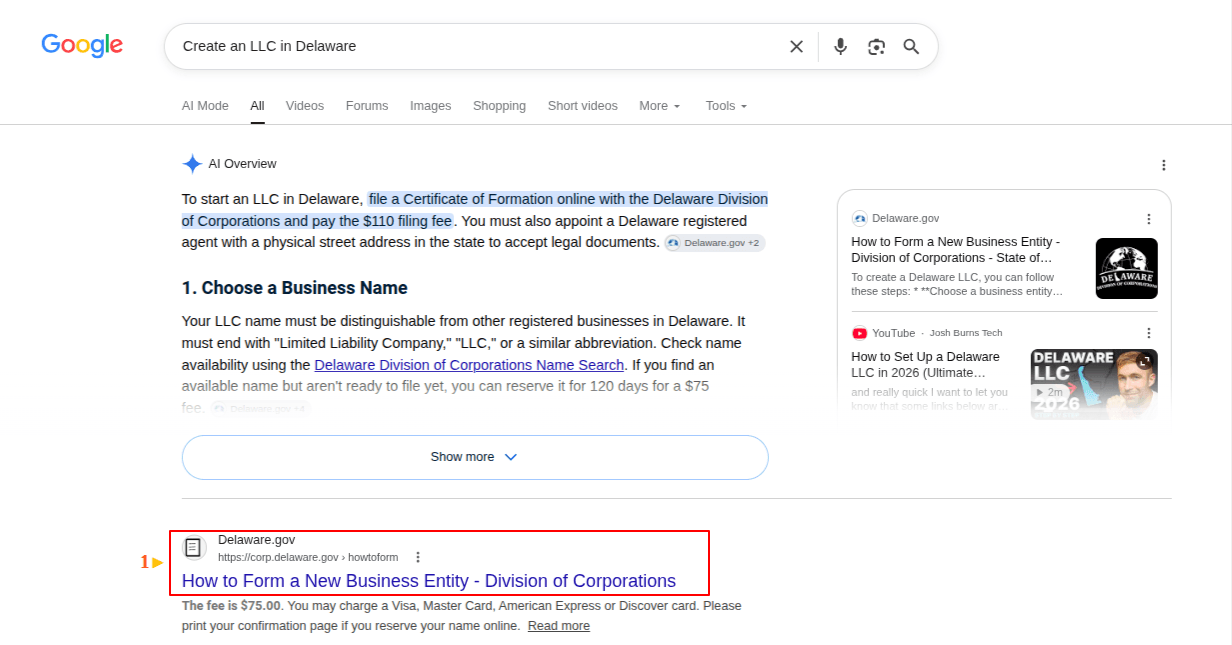The height and width of the screenshot is (645, 1232).
Task: Open Delaware.gov source card title
Action: [955, 249]
